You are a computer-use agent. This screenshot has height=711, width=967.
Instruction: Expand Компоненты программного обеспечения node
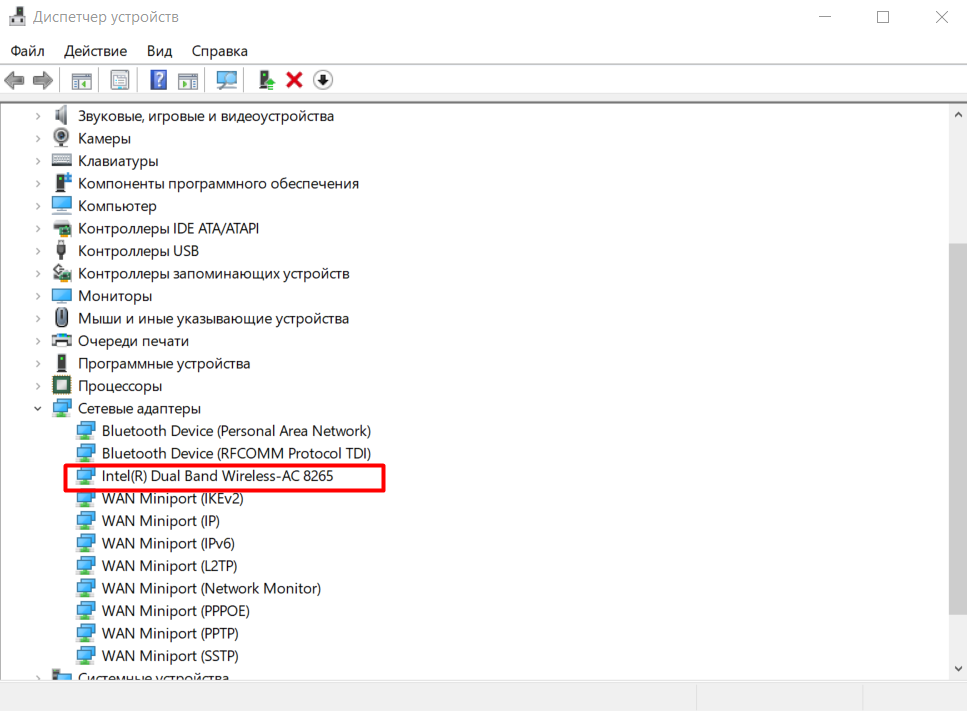tap(38, 183)
